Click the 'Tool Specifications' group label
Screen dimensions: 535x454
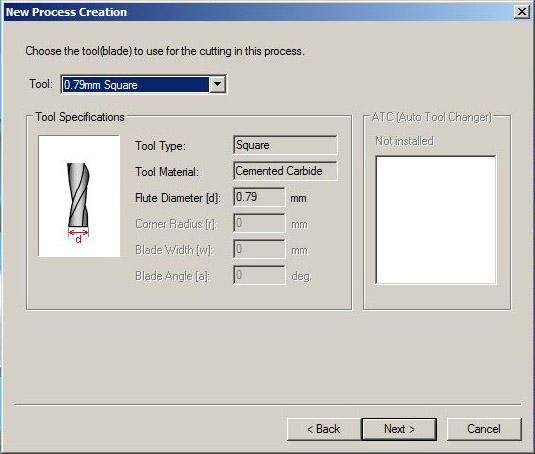(80, 117)
